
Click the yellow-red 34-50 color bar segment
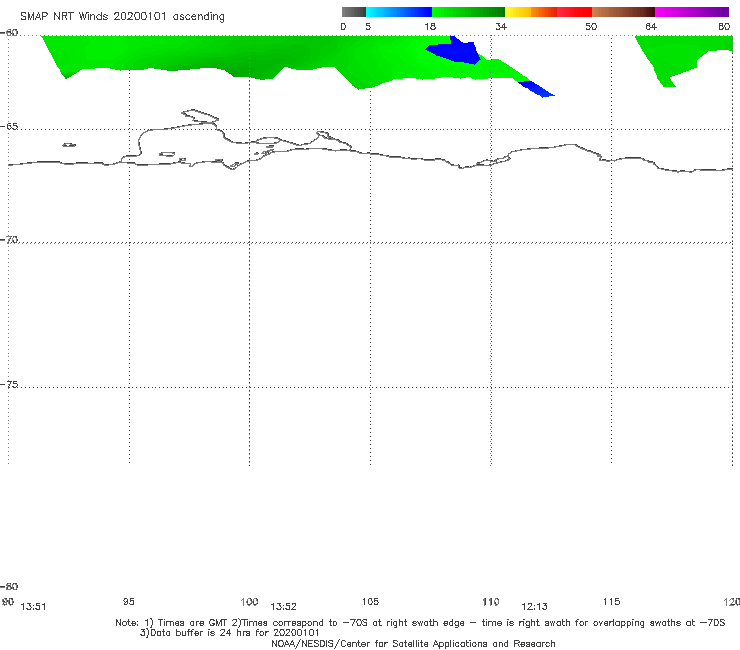[x=548, y=12]
